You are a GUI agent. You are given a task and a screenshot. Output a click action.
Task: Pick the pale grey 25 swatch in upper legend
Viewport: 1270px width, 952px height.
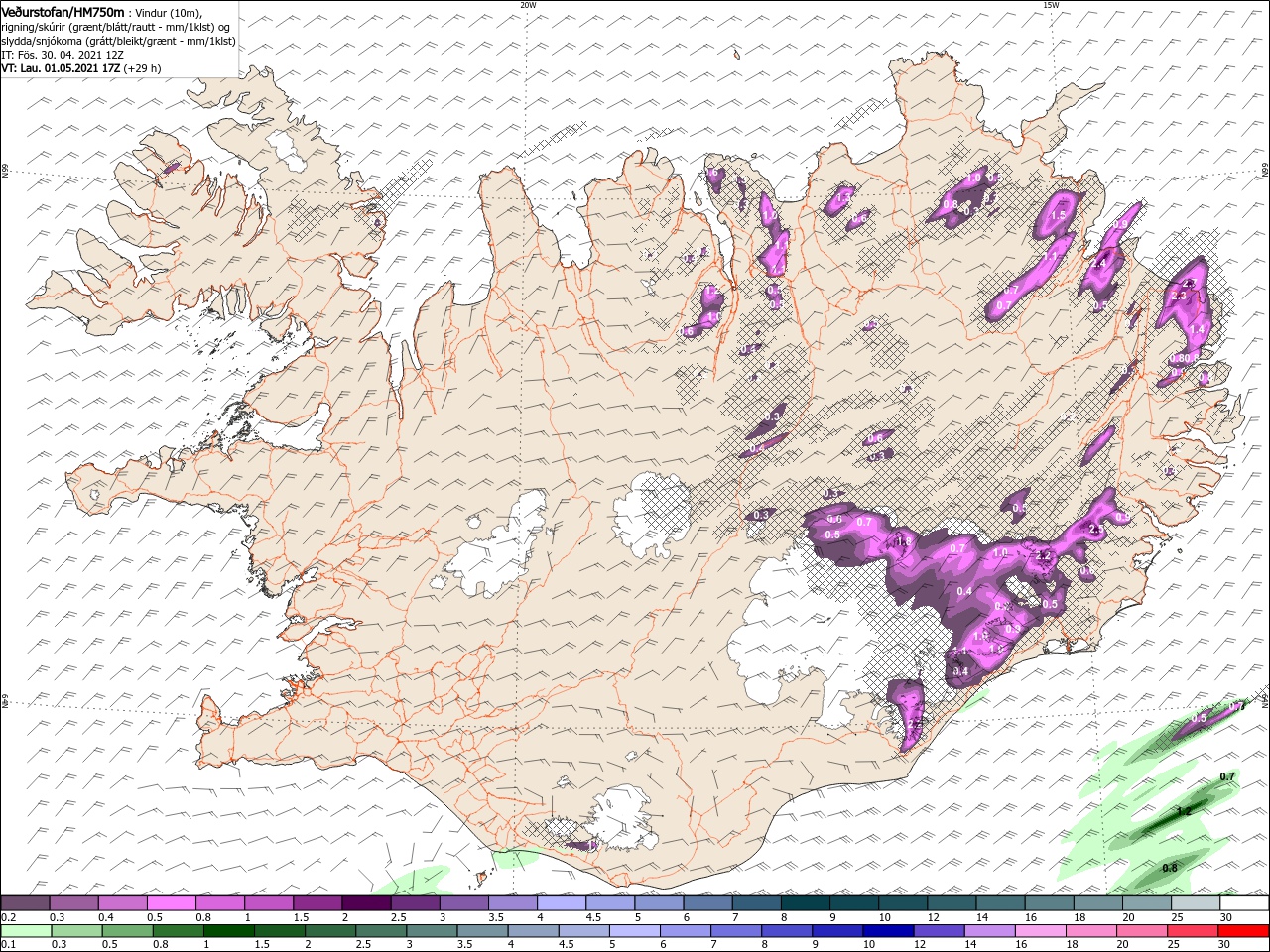[x=1195, y=903]
